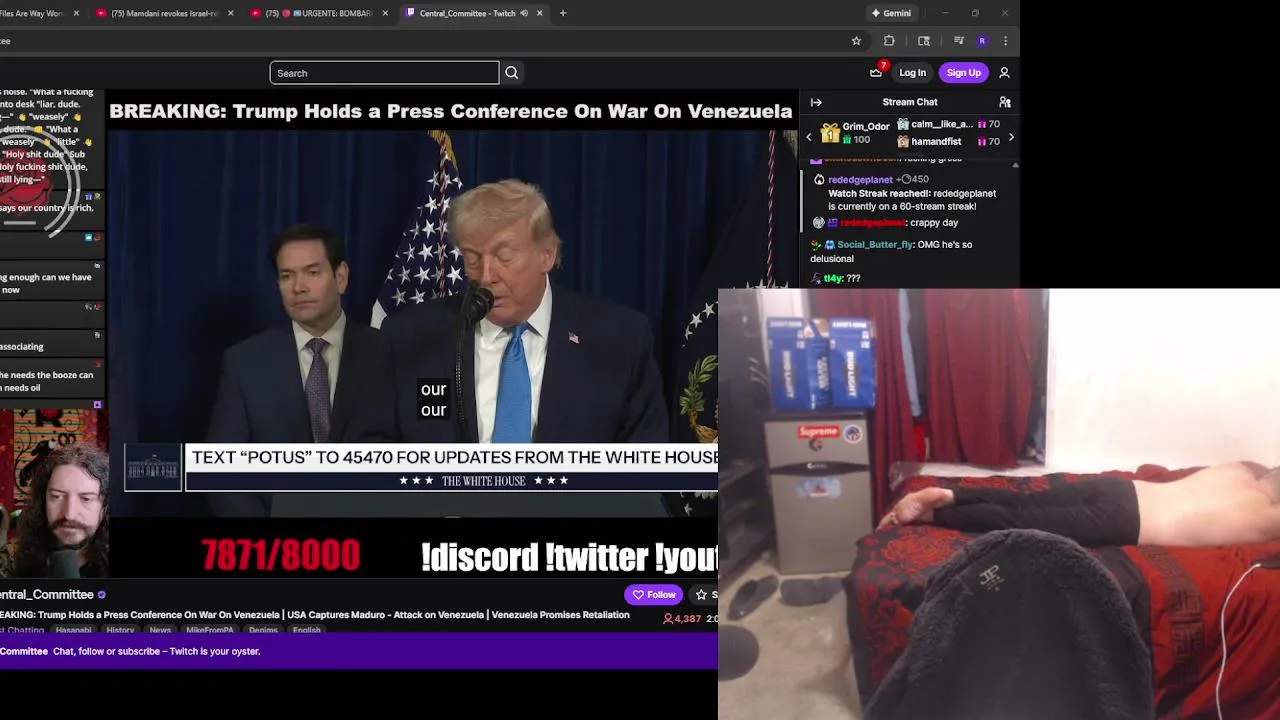The width and height of the screenshot is (1280, 720).
Task: Click the Central_Committee verified badge
Action: (101, 595)
